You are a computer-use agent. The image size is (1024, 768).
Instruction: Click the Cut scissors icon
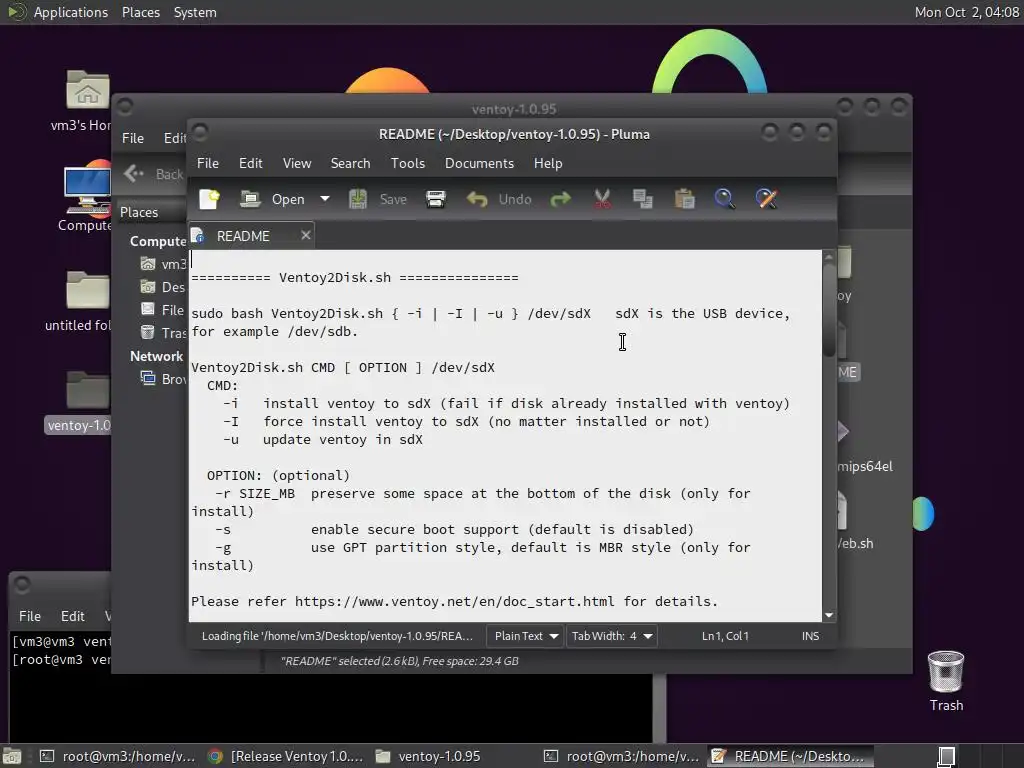(x=602, y=199)
